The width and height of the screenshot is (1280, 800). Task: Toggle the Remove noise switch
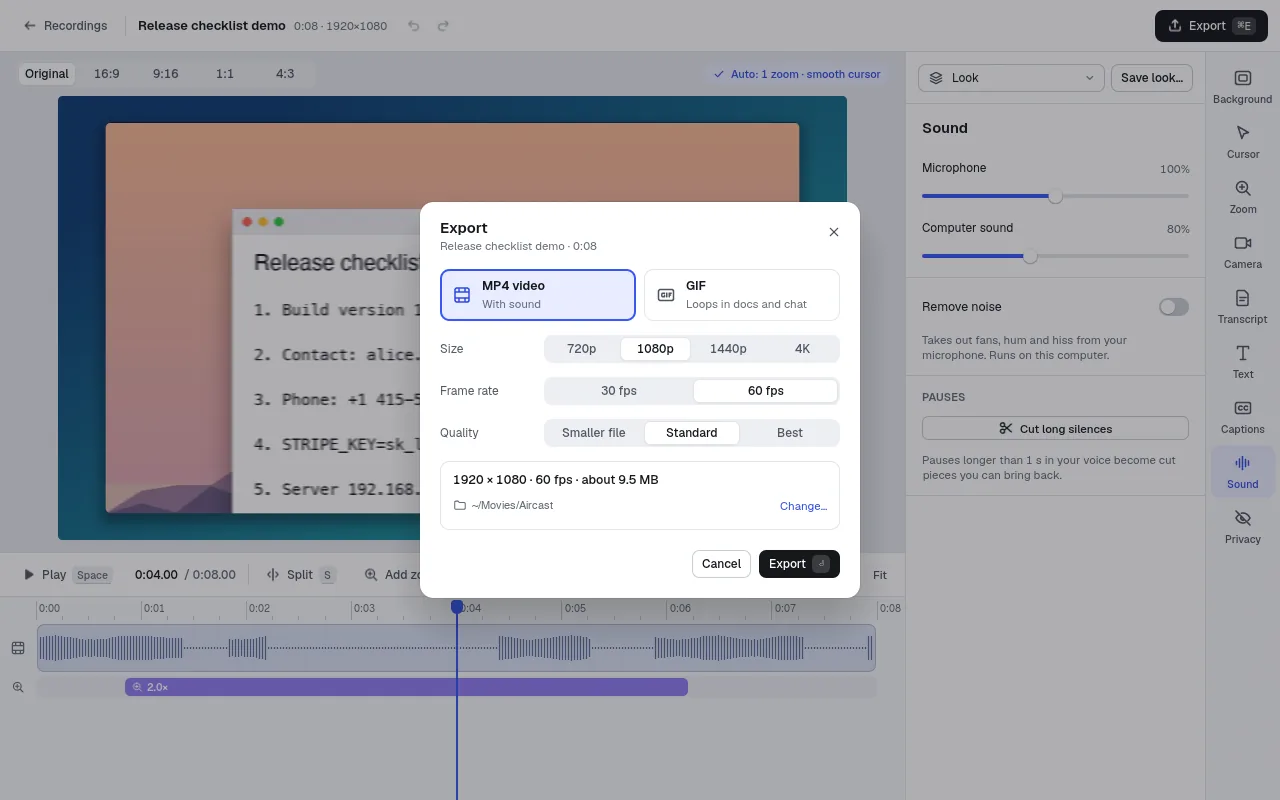pyautogui.click(x=1174, y=307)
